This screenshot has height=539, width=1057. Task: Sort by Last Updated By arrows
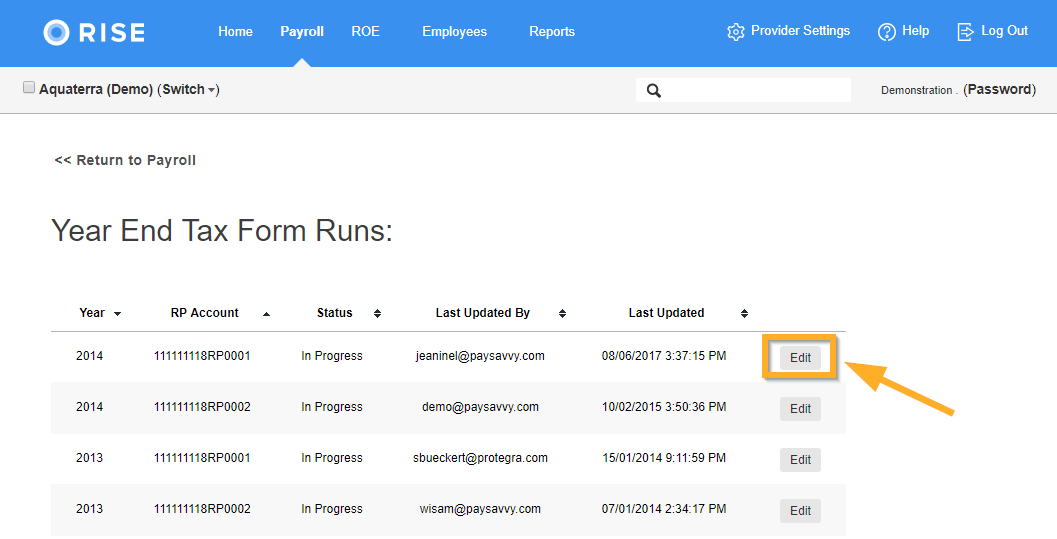tap(562, 313)
